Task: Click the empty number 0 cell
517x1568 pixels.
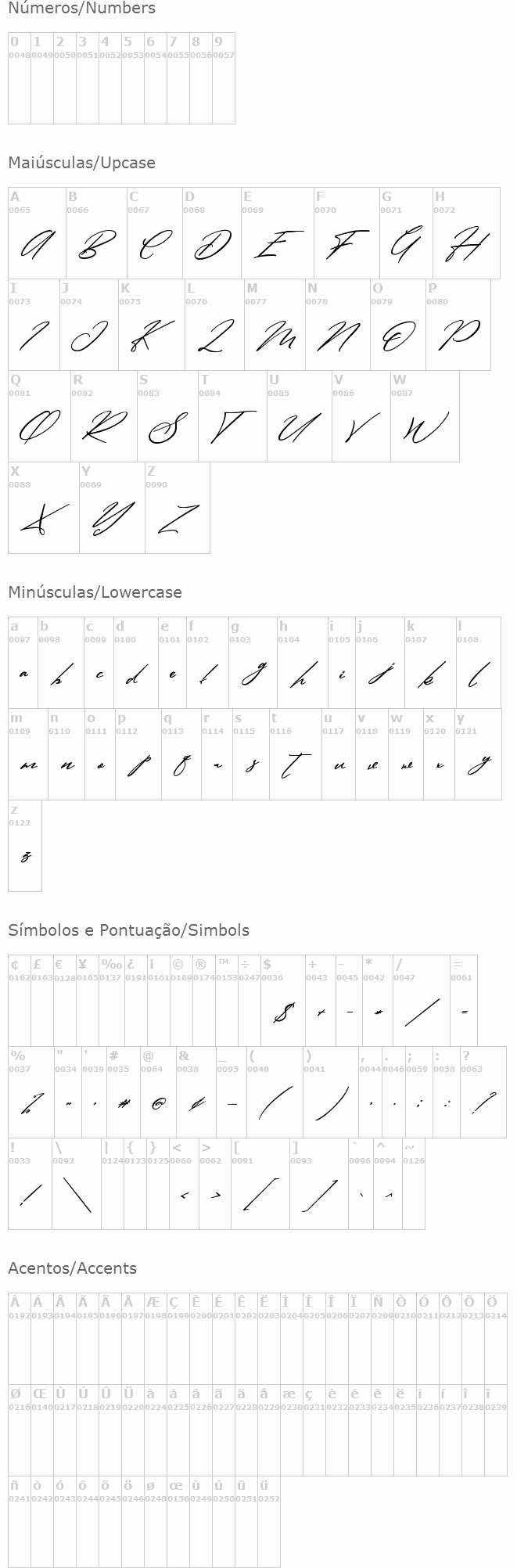Action: pyautogui.click(x=20, y=78)
